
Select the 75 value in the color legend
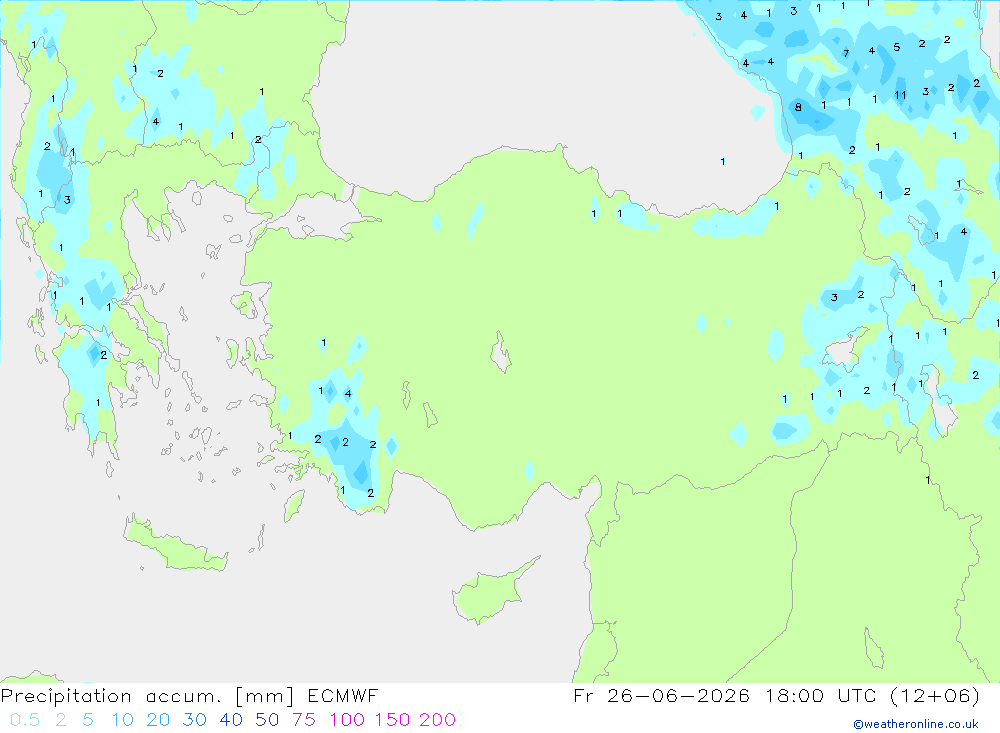[x=304, y=720]
